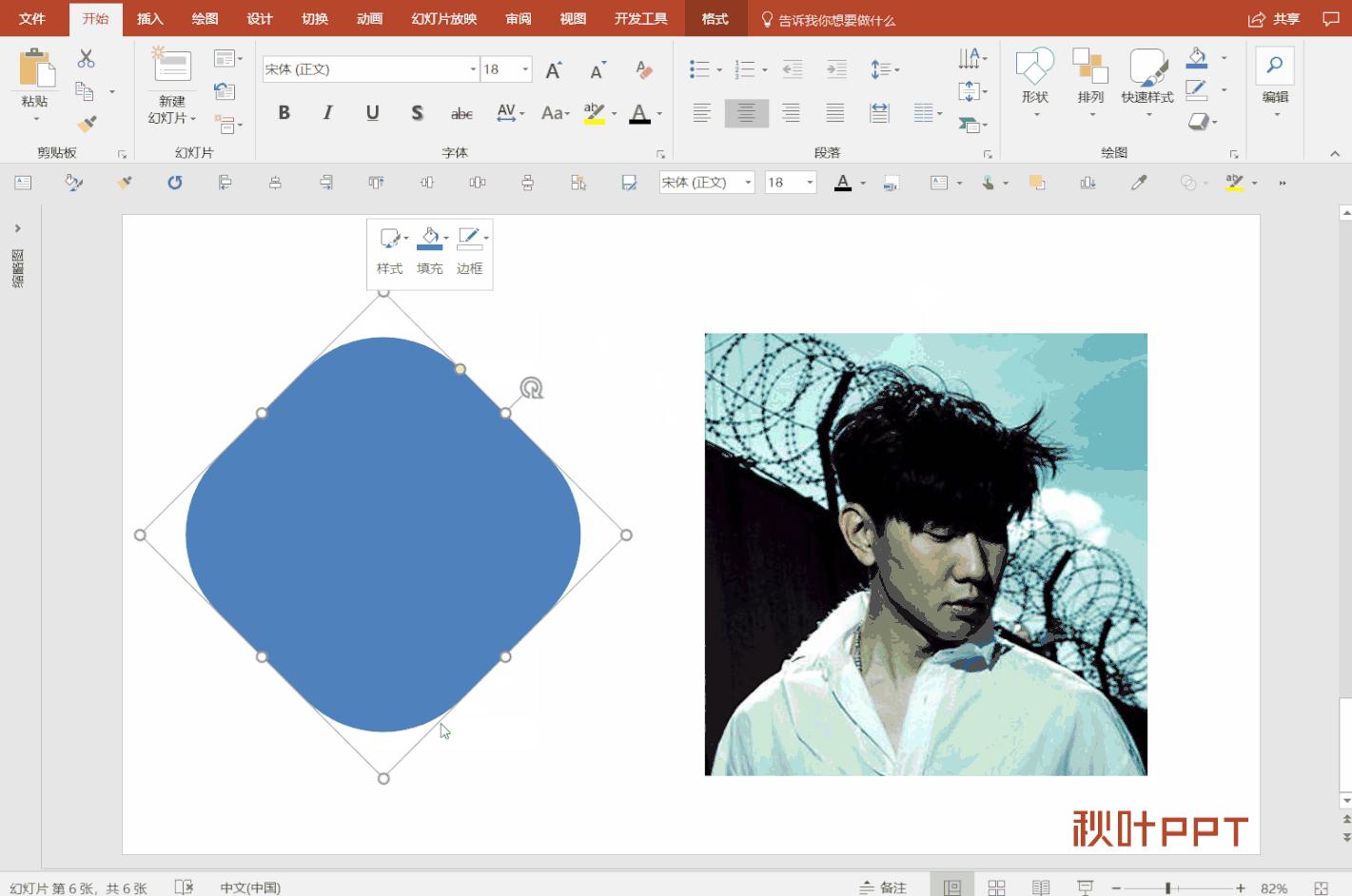Toggle Normal view in status bar
The height and width of the screenshot is (896, 1352).
[951, 887]
